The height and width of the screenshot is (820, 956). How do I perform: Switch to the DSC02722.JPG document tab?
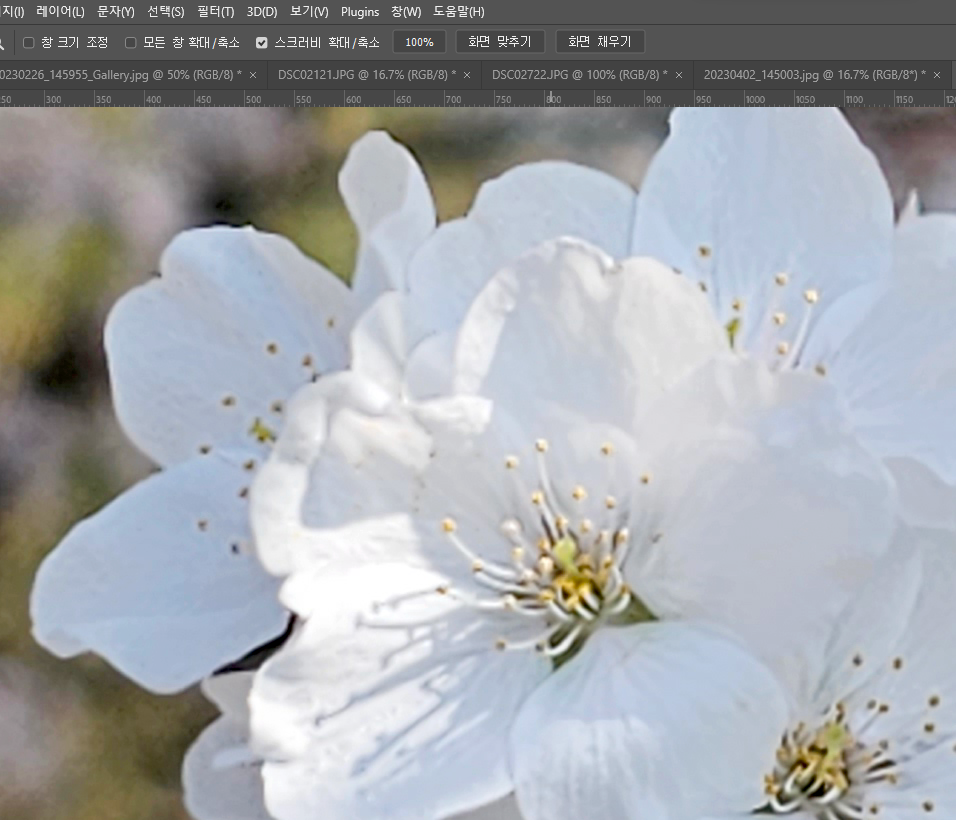click(x=579, y=75)
